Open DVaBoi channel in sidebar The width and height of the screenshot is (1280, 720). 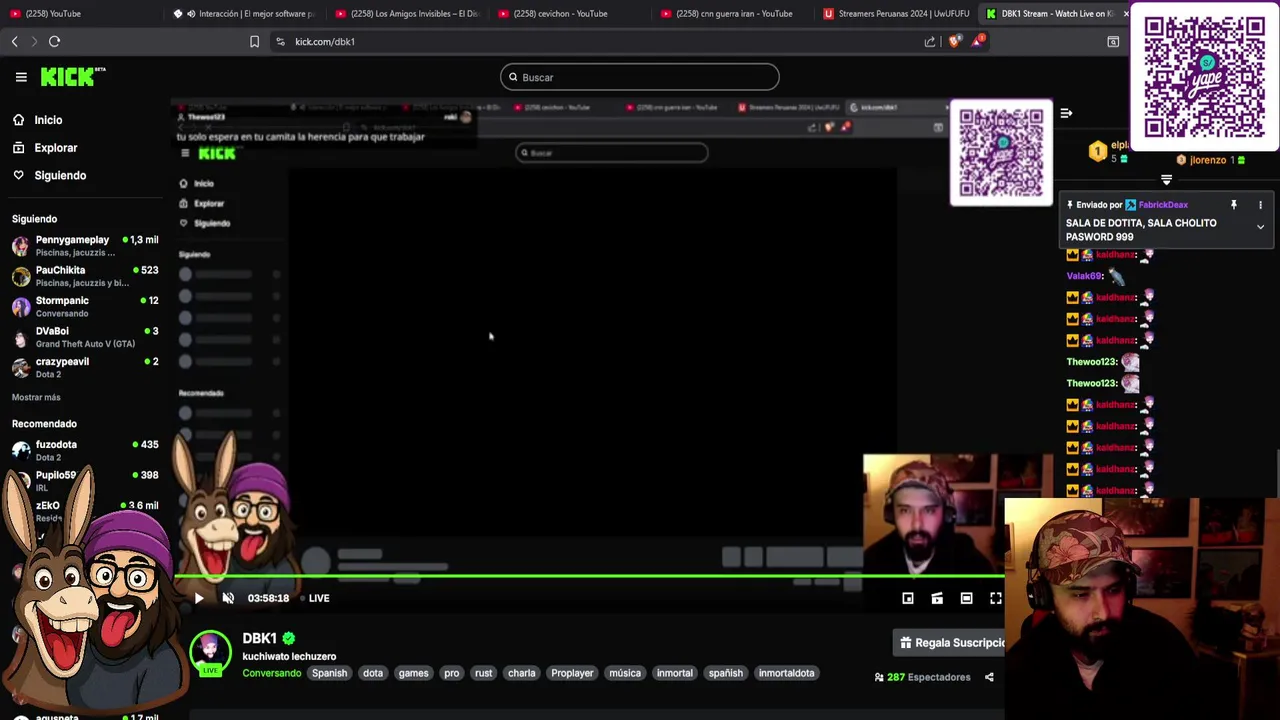(x=85, y=337)
